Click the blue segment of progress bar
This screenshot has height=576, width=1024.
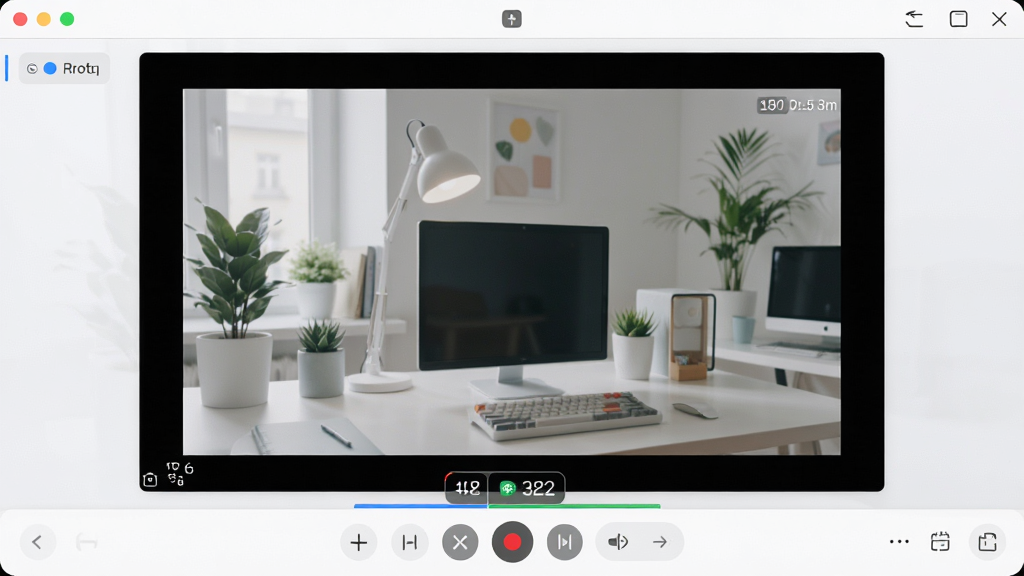point(421,506)
